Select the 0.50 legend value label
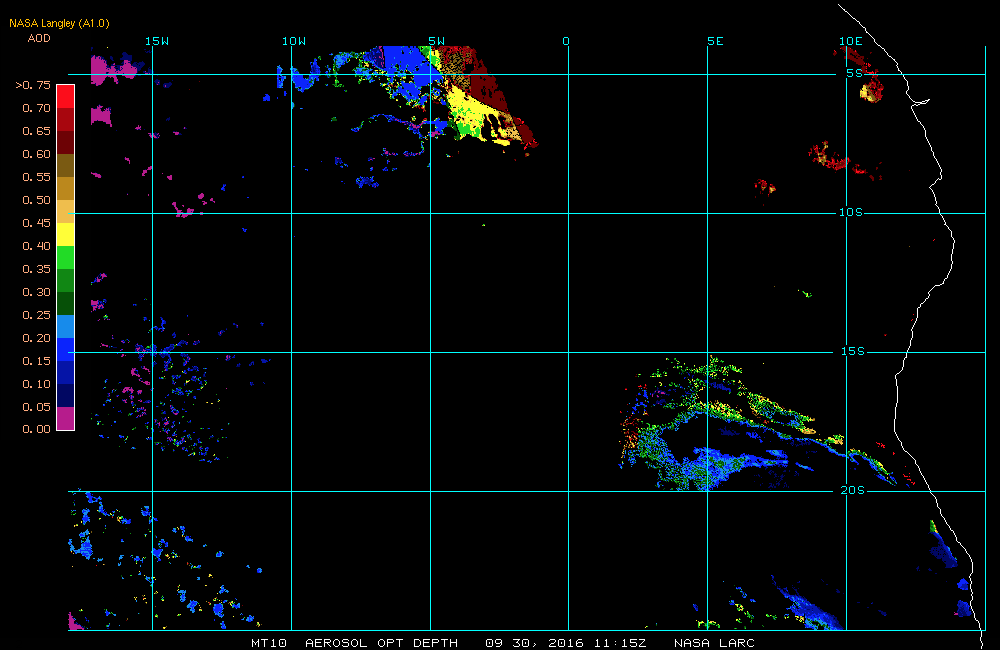 [36, 200]
